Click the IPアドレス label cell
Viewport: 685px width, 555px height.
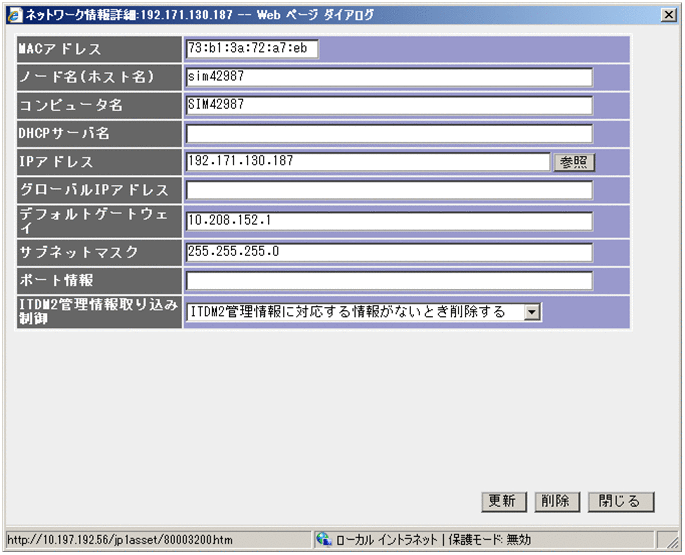(x=99, y=162)
